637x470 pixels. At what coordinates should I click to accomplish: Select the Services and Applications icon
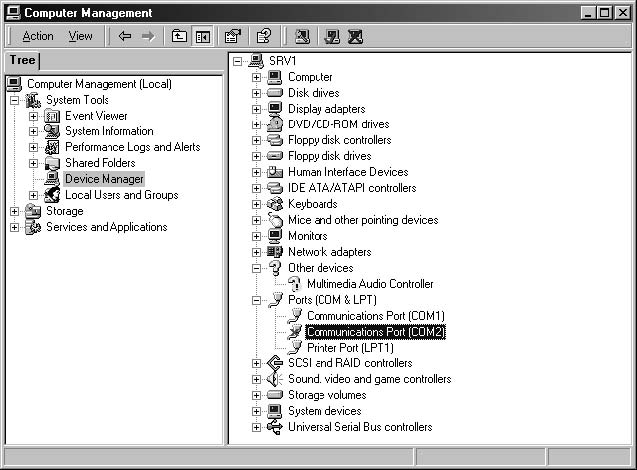(33, 227)
